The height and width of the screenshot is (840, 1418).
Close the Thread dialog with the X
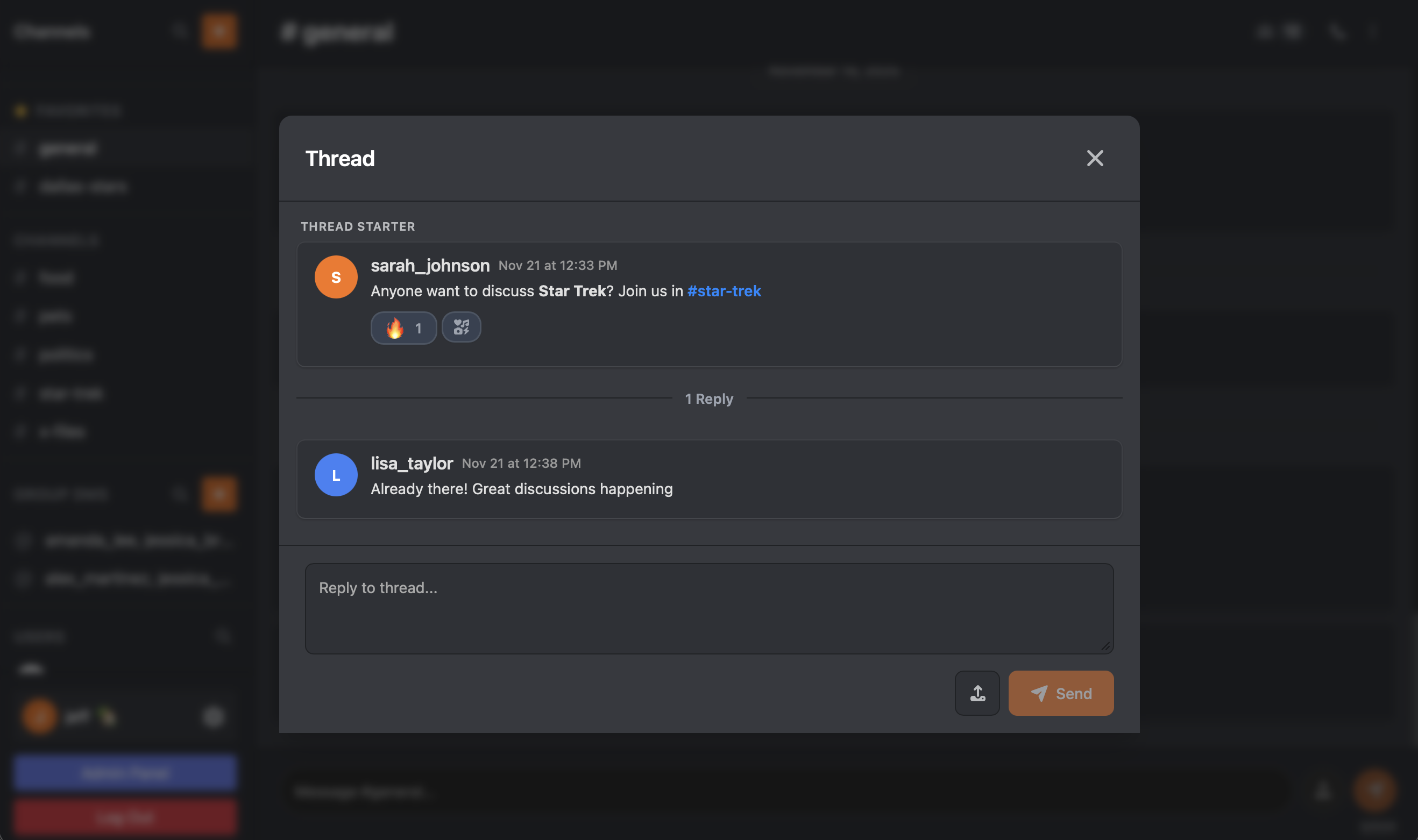coord(1095,159)
